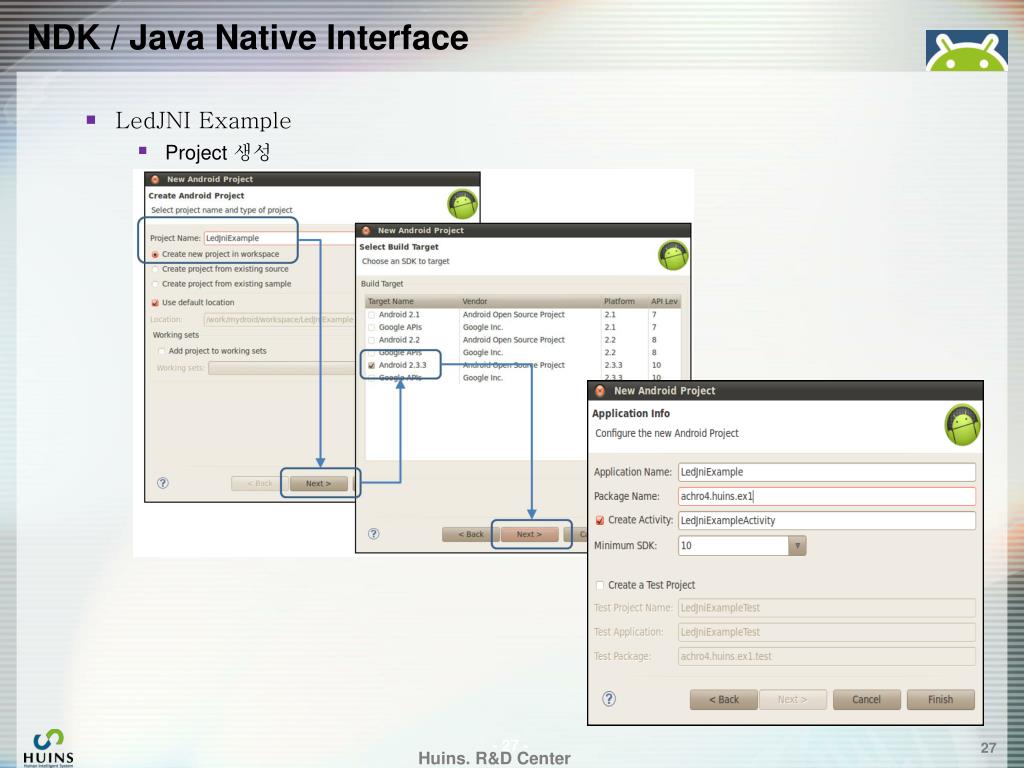1024x768 pixels.
Task: Click the Location path field
Action: point(280,319)
